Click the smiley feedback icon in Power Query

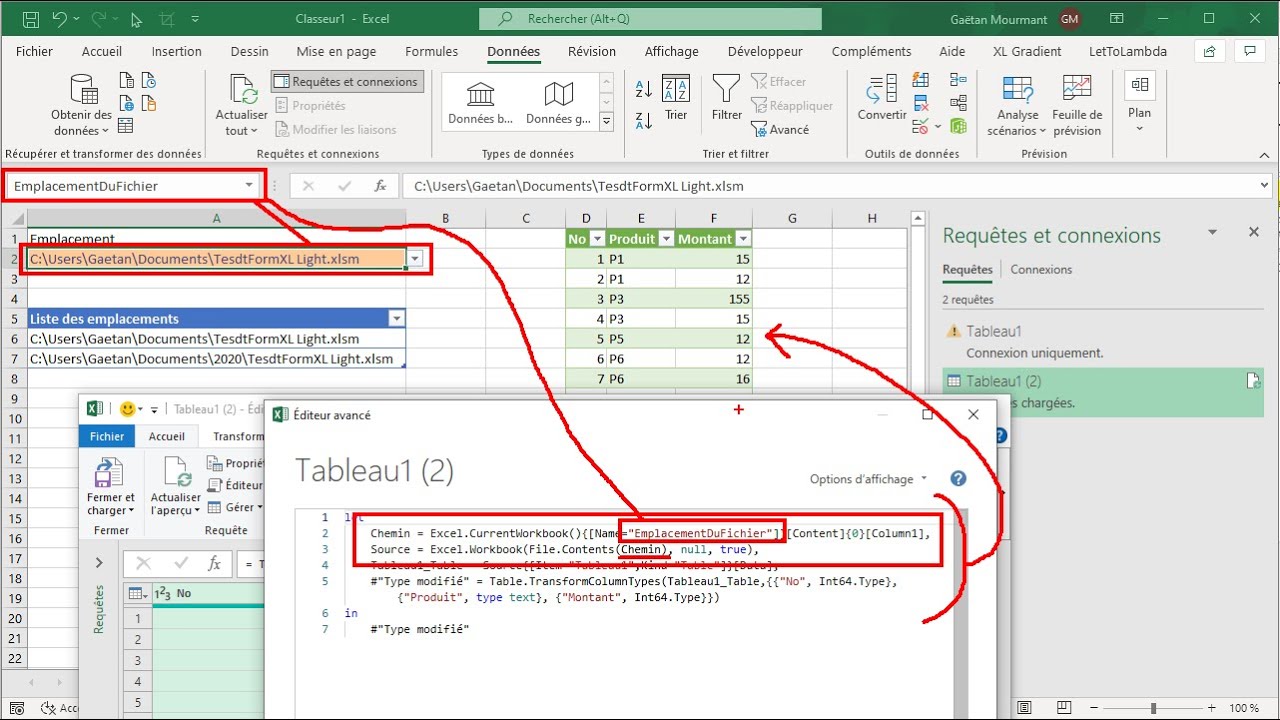(128, 409)
